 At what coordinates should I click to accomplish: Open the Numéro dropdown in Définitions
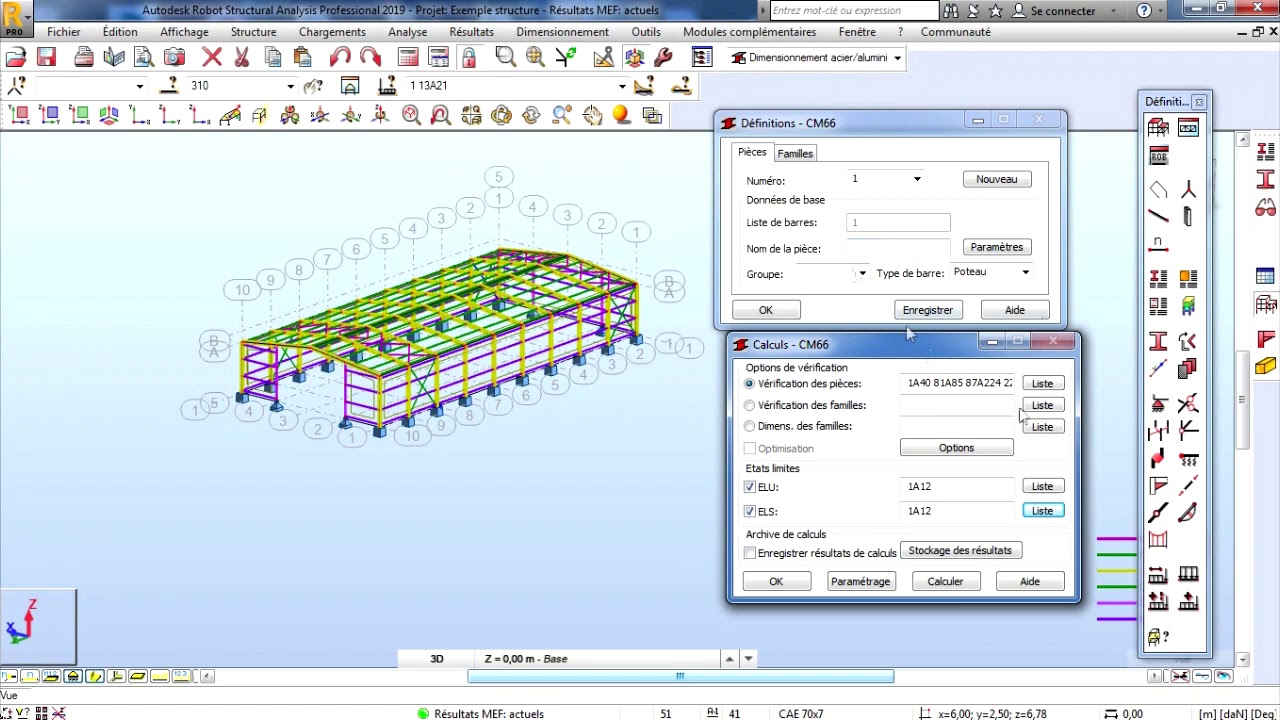[916, 179]
